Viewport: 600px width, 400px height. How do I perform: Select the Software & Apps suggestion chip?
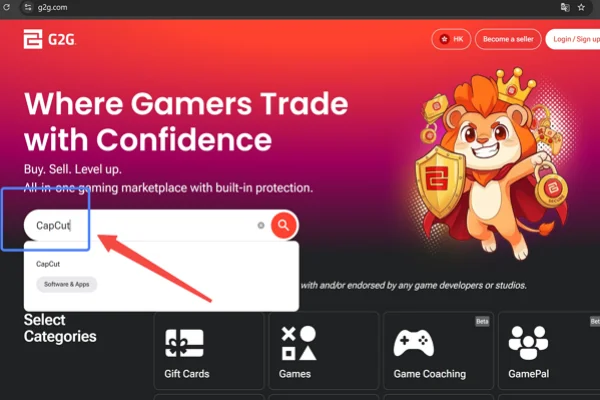(x=67, y=284)
